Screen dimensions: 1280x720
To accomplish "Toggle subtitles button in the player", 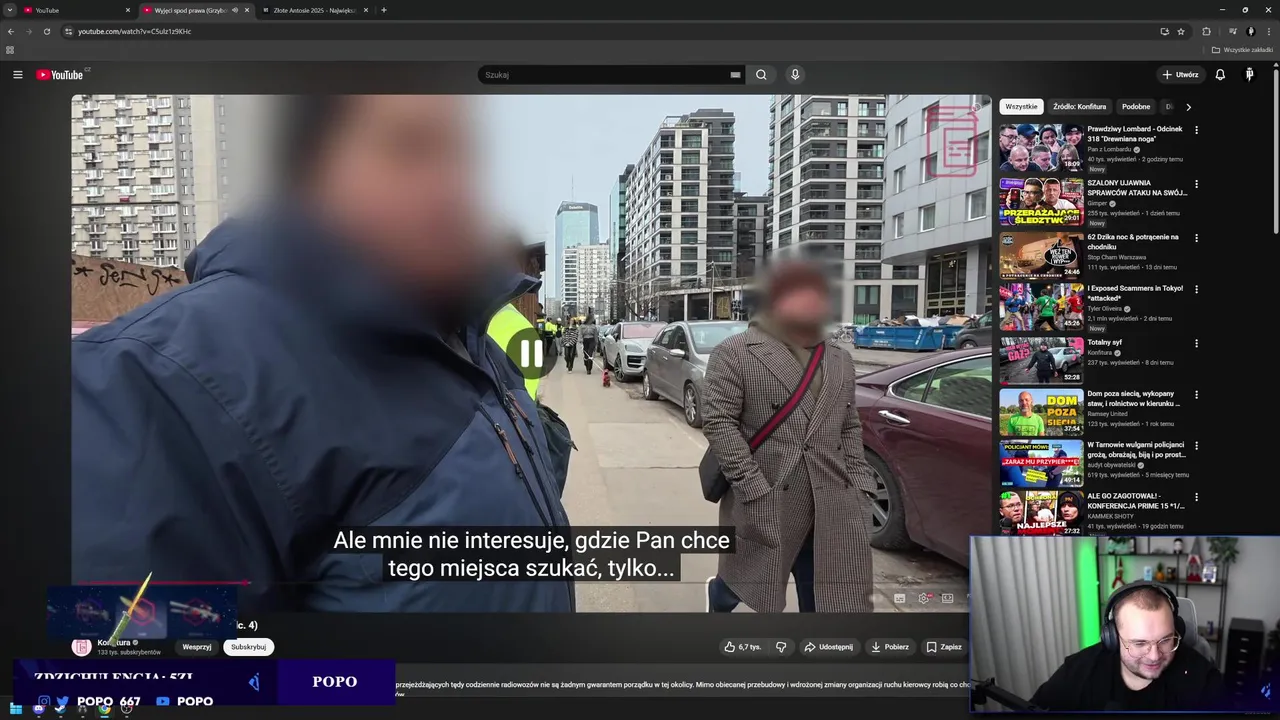I will [900, 598].
